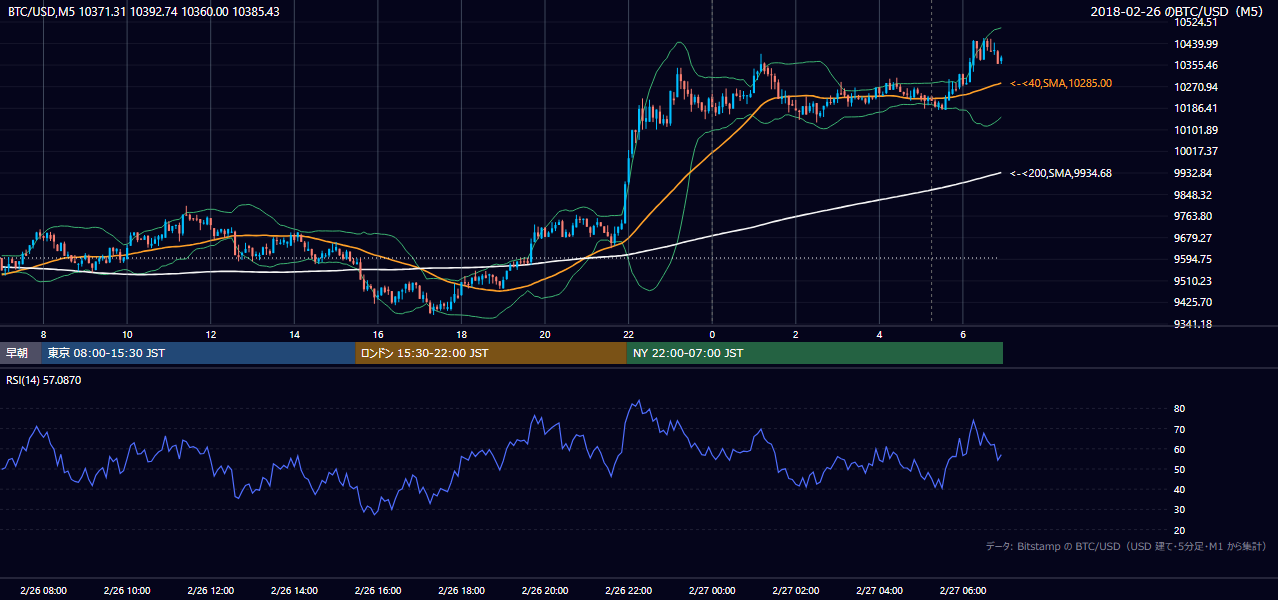
Task: Click the date label 2/26 22:00
Action: pyautogui.click(x=628, y=590)
